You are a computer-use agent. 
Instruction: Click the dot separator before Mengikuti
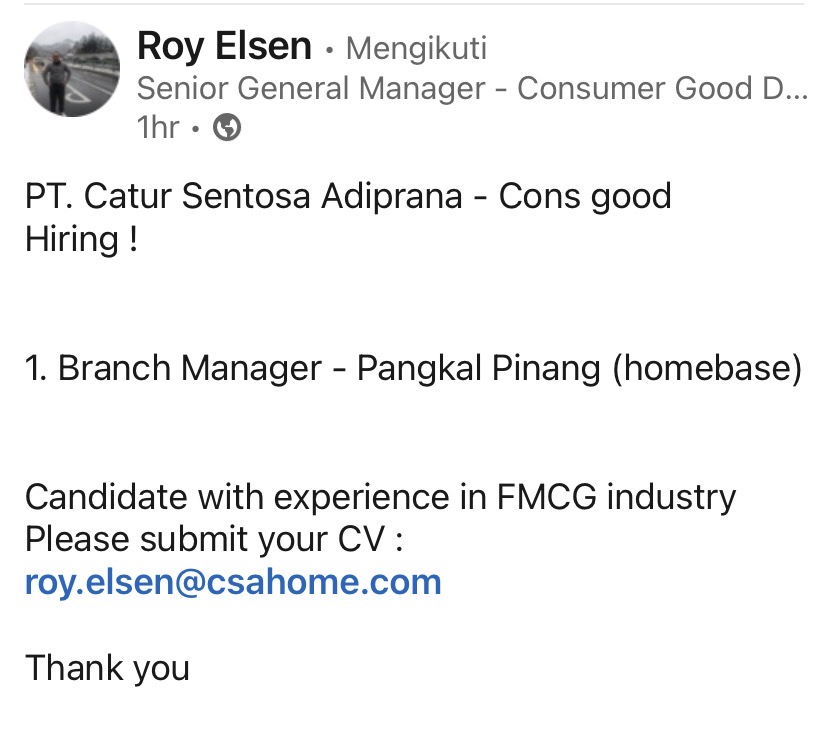coord(329,48)
